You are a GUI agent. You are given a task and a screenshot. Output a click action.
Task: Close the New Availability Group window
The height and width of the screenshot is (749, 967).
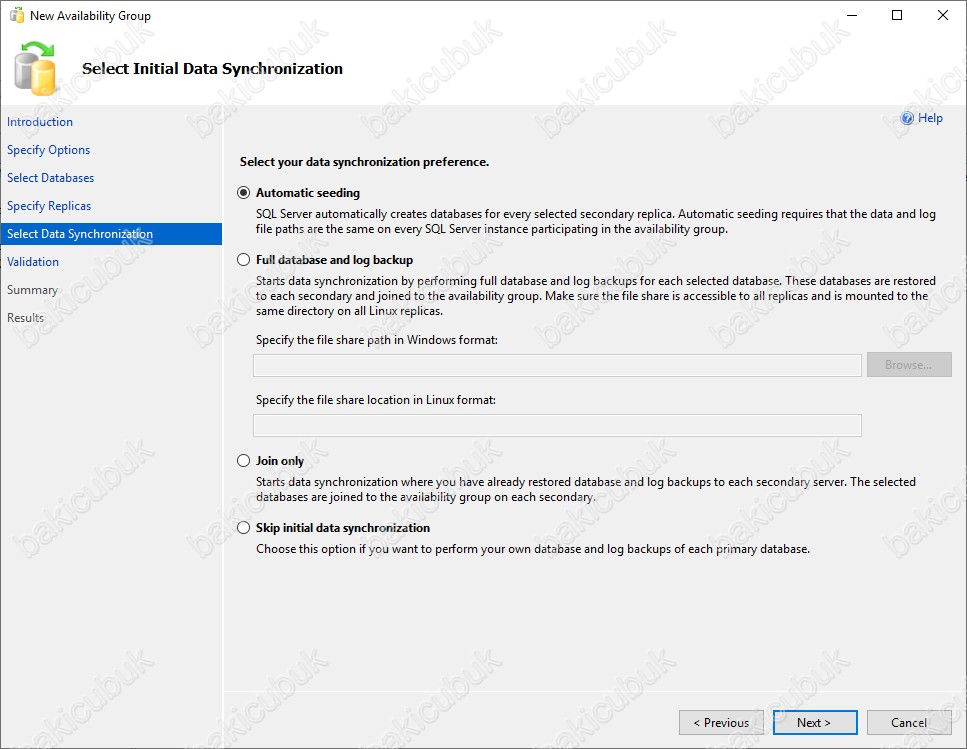pos(943,15)
